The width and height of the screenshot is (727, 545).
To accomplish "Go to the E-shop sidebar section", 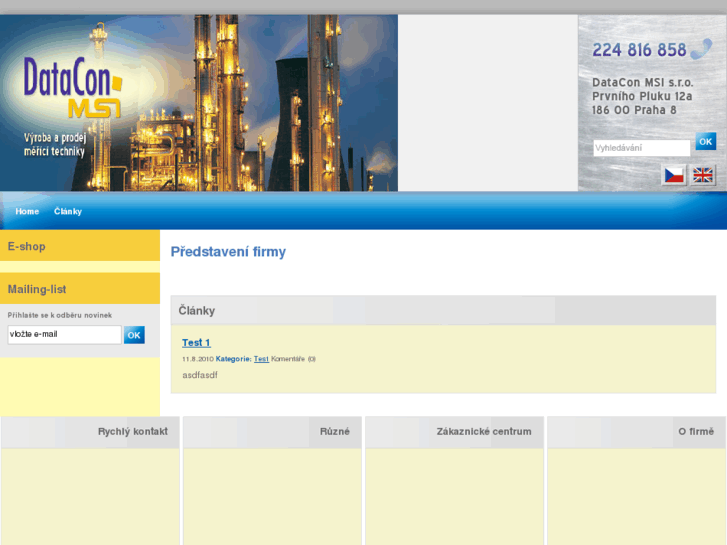I will (x=27, y=246).
